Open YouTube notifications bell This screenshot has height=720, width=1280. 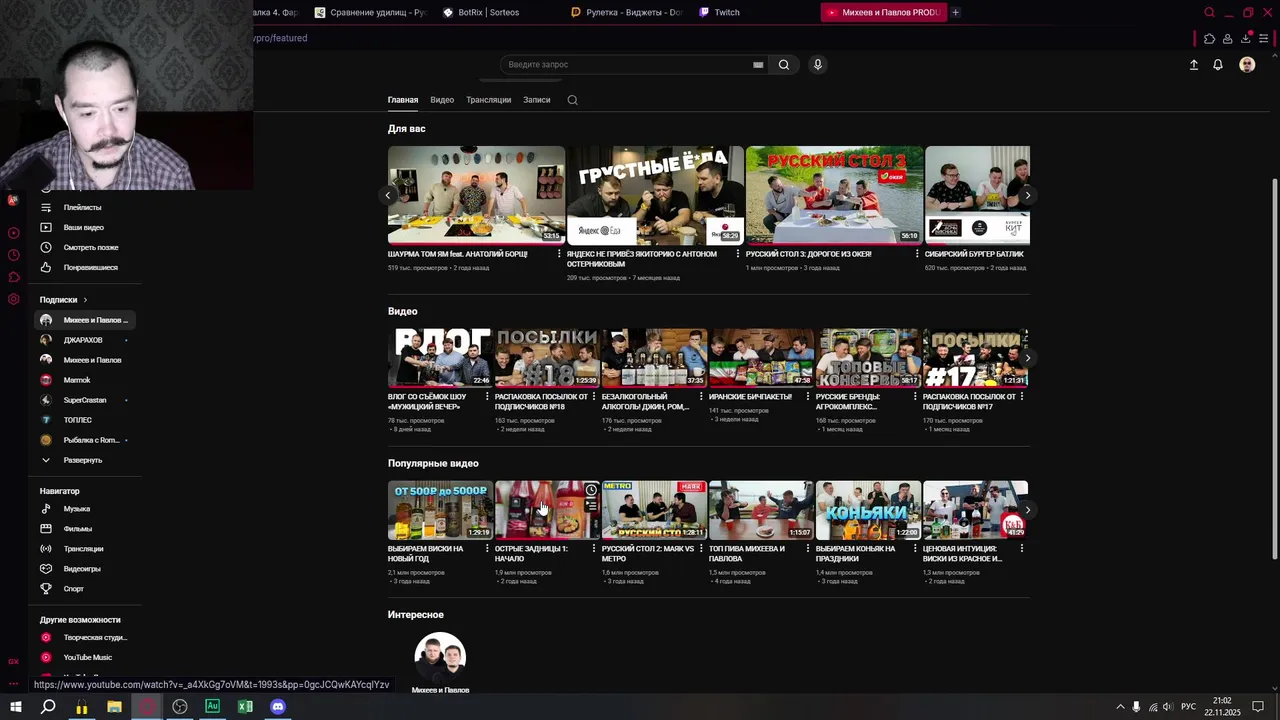coord(1218,65)
